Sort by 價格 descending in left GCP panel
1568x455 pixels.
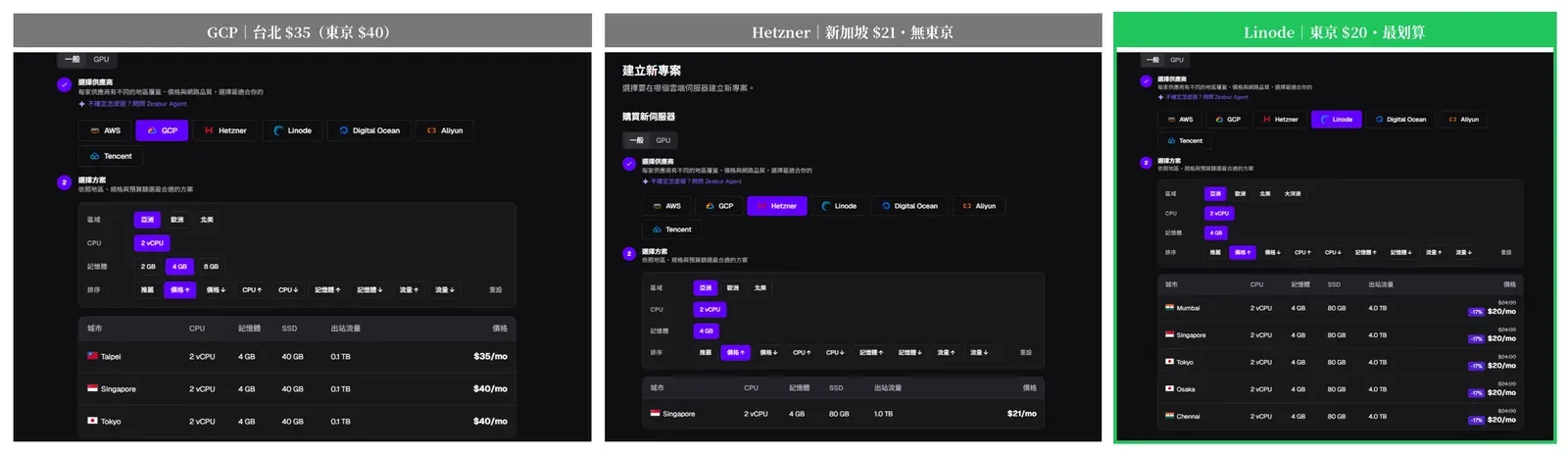[216, 290]
